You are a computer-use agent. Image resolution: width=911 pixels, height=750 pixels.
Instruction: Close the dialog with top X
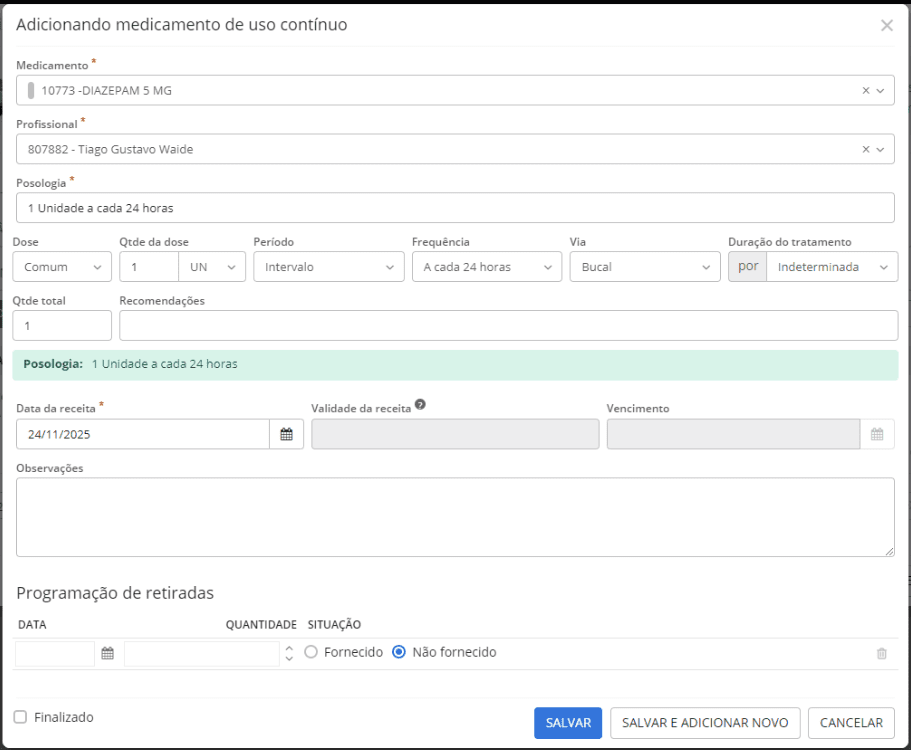(886, 26)
